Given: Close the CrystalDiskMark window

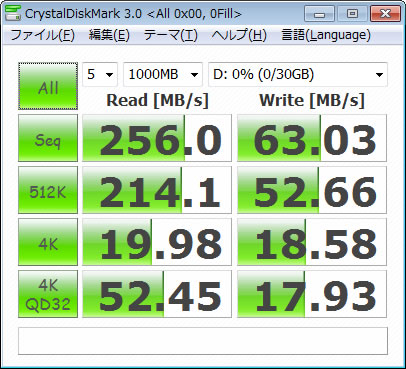Looking at the screenshot, I should (x=385, y=14).
